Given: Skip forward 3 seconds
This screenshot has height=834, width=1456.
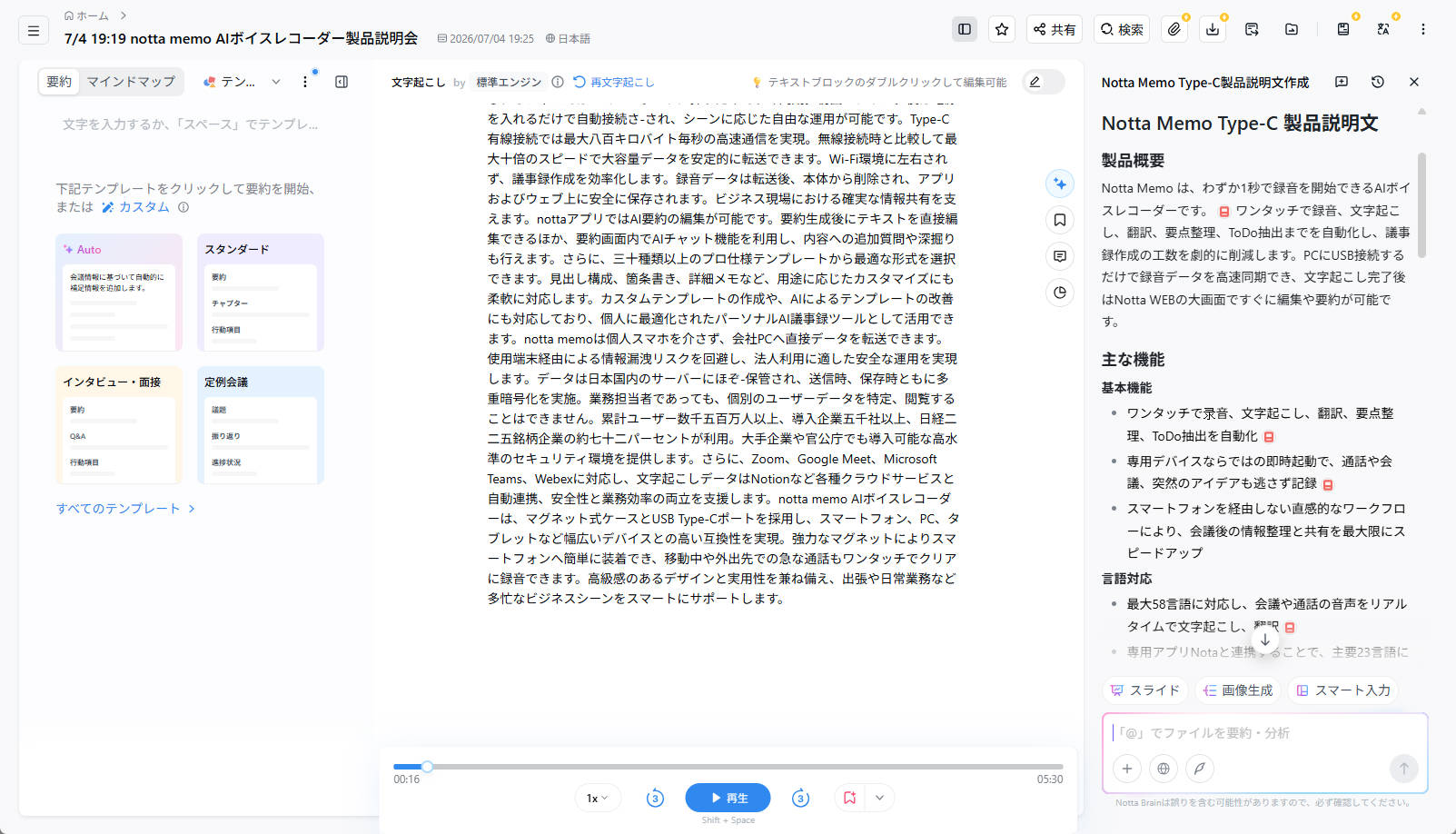Looking at the screenshot, I should (x=800, y=799).
